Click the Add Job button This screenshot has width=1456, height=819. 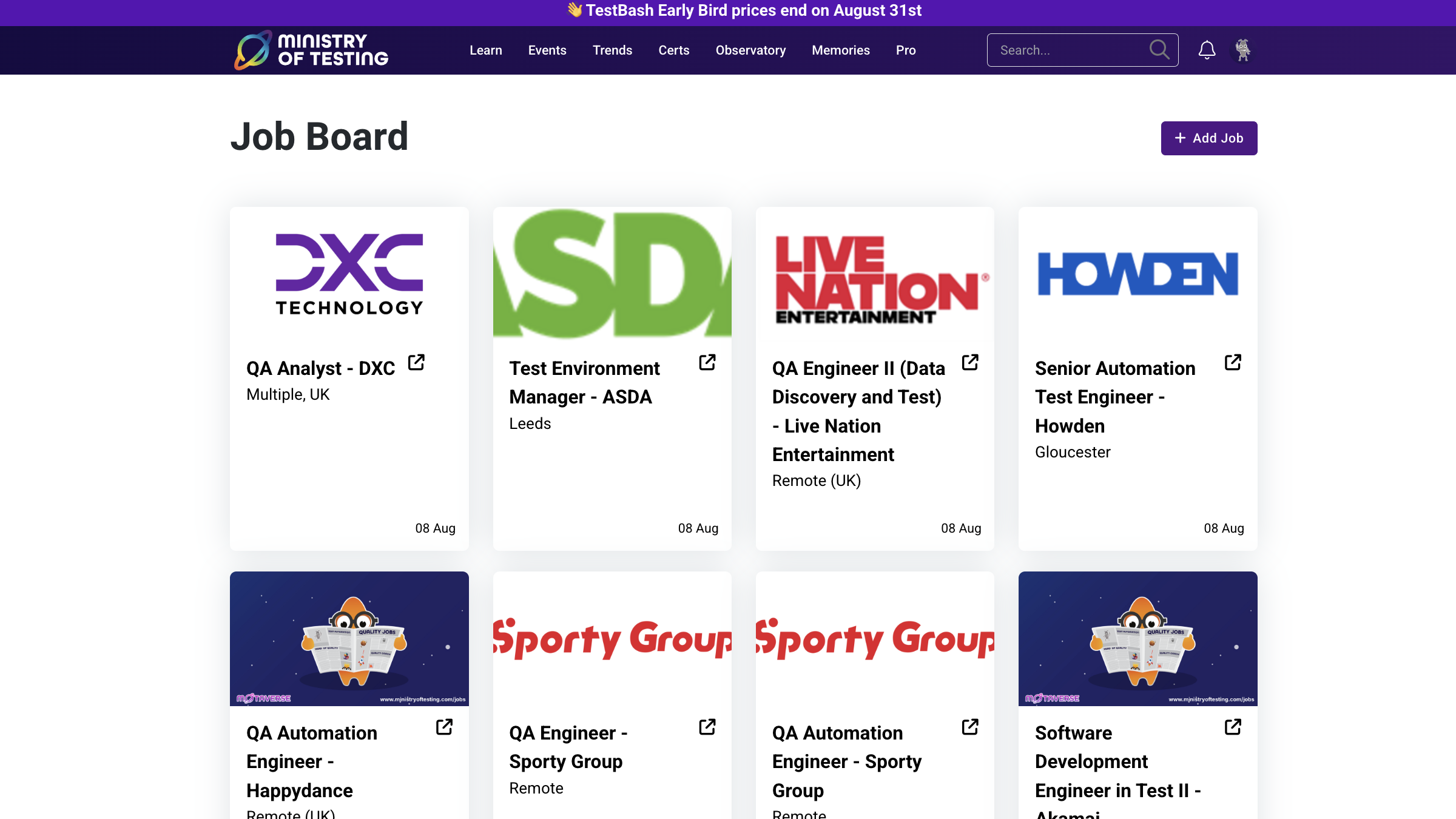1209,138
